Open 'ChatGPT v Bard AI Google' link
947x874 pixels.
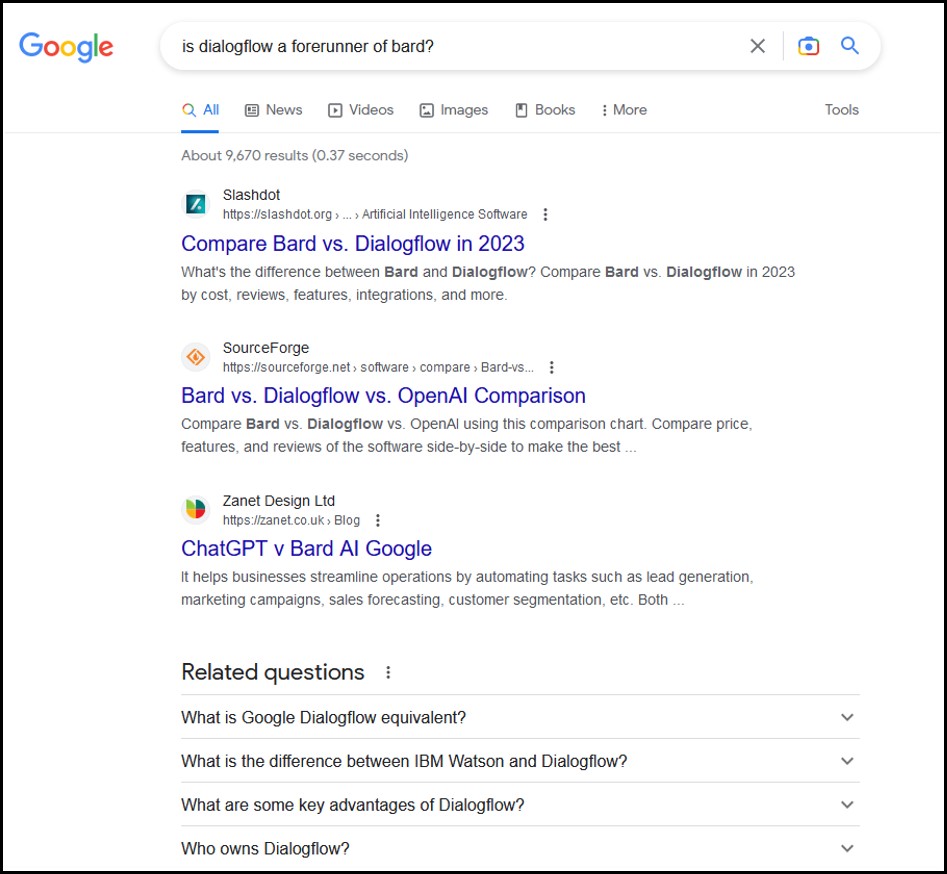(306, 548)
